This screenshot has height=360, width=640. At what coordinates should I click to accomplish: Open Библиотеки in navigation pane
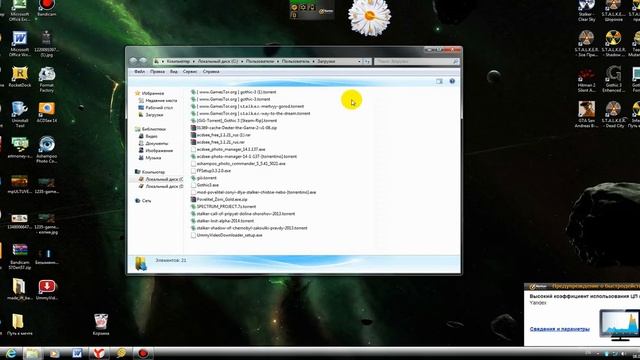click(153, 129)
